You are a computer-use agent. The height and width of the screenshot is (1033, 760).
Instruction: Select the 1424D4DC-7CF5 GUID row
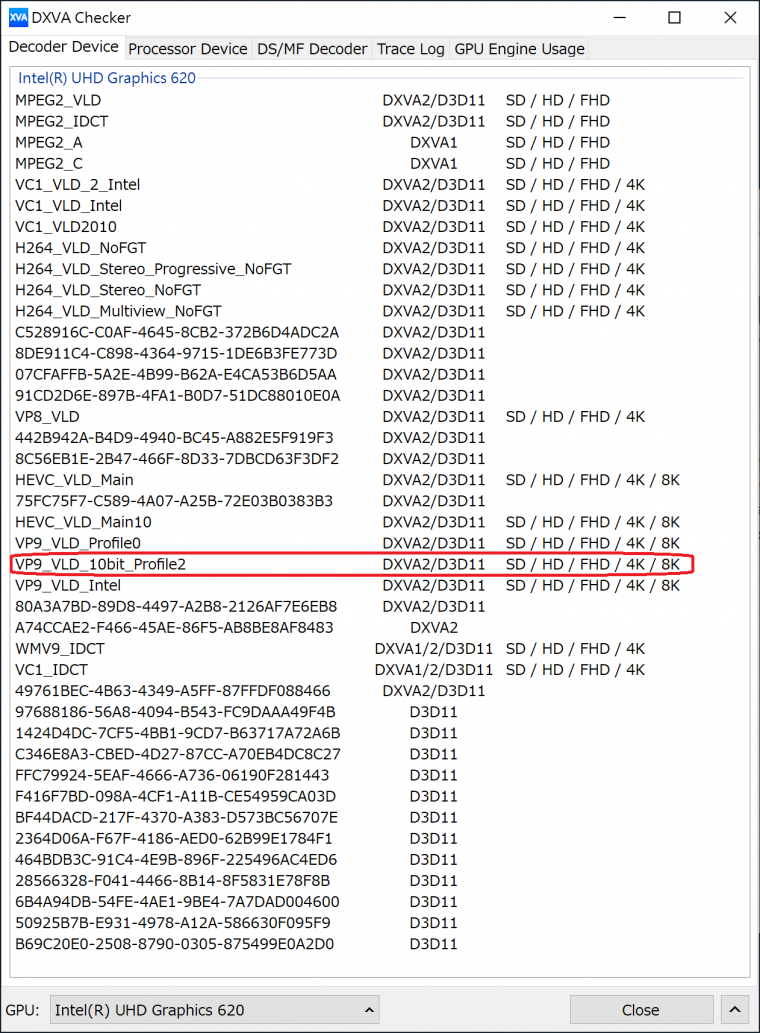[379, 733]
